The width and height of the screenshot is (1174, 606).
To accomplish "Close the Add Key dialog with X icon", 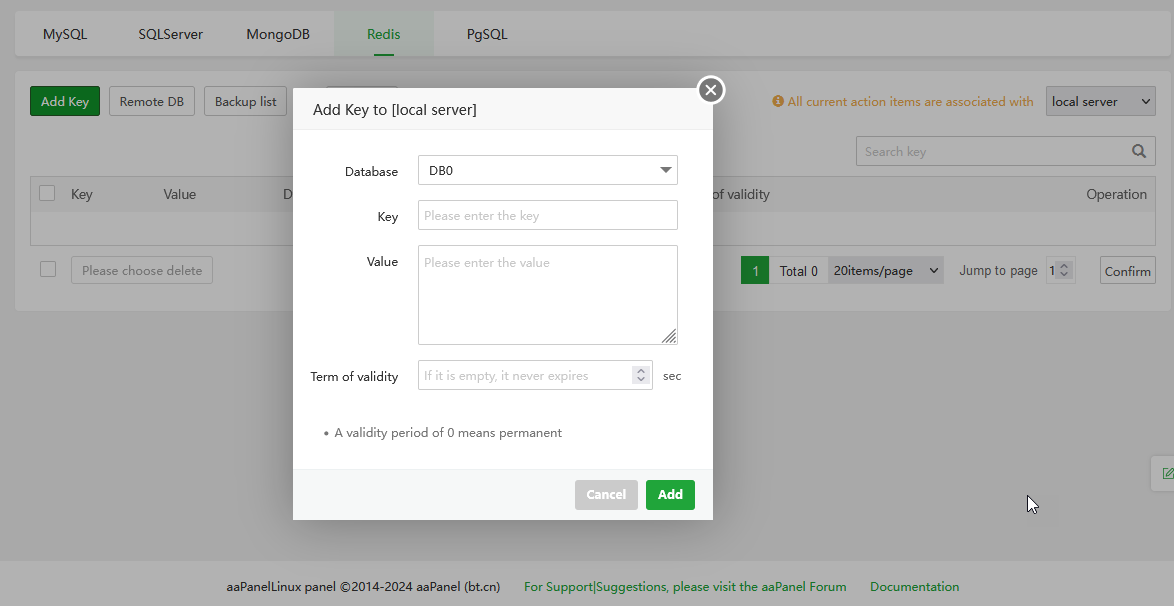I will click(711, 90).
